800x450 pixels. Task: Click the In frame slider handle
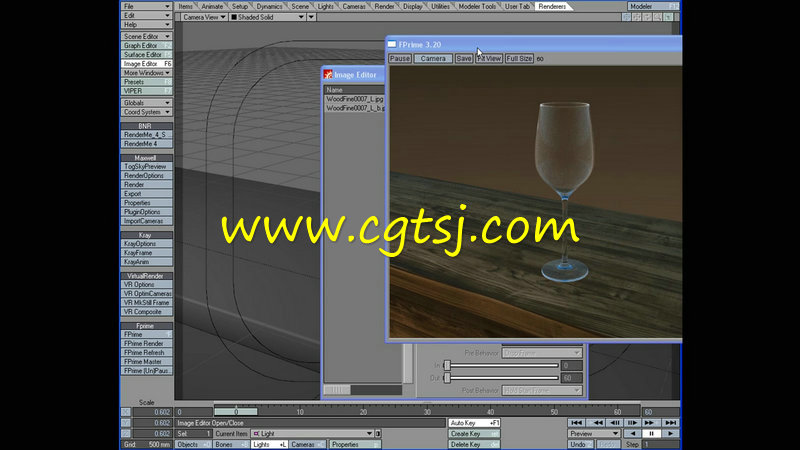(447, 365)
